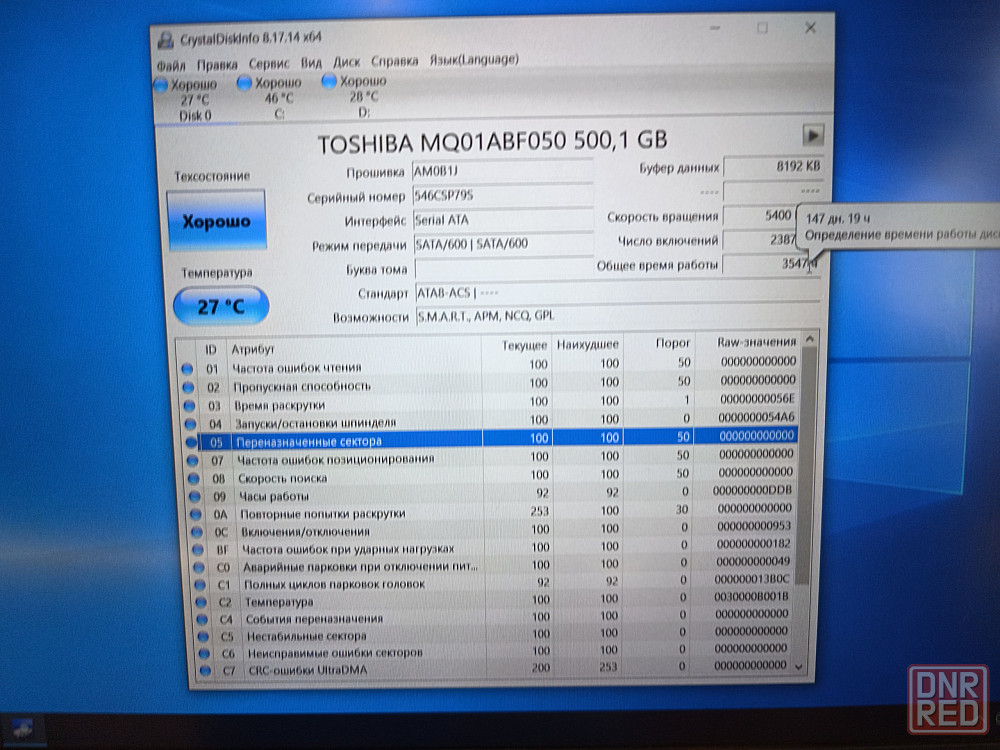Select Disk 0 status icon at 27 °C
The height and width of the screenshot is (750, 1000).
click(x=161, y=85)
